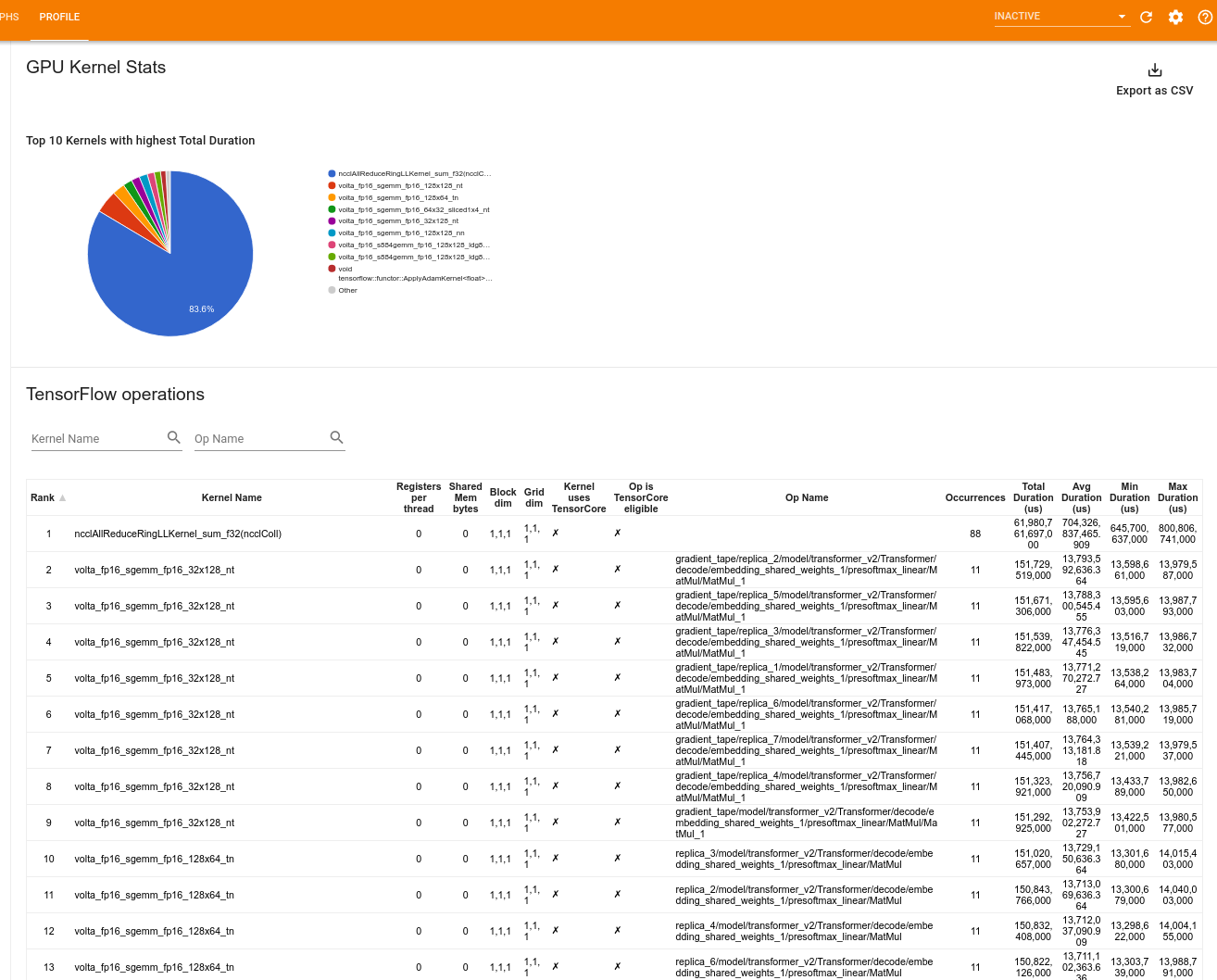Select the Other legend entry
This screenshot has width=1217, height=980.
(x=347, y=291)
